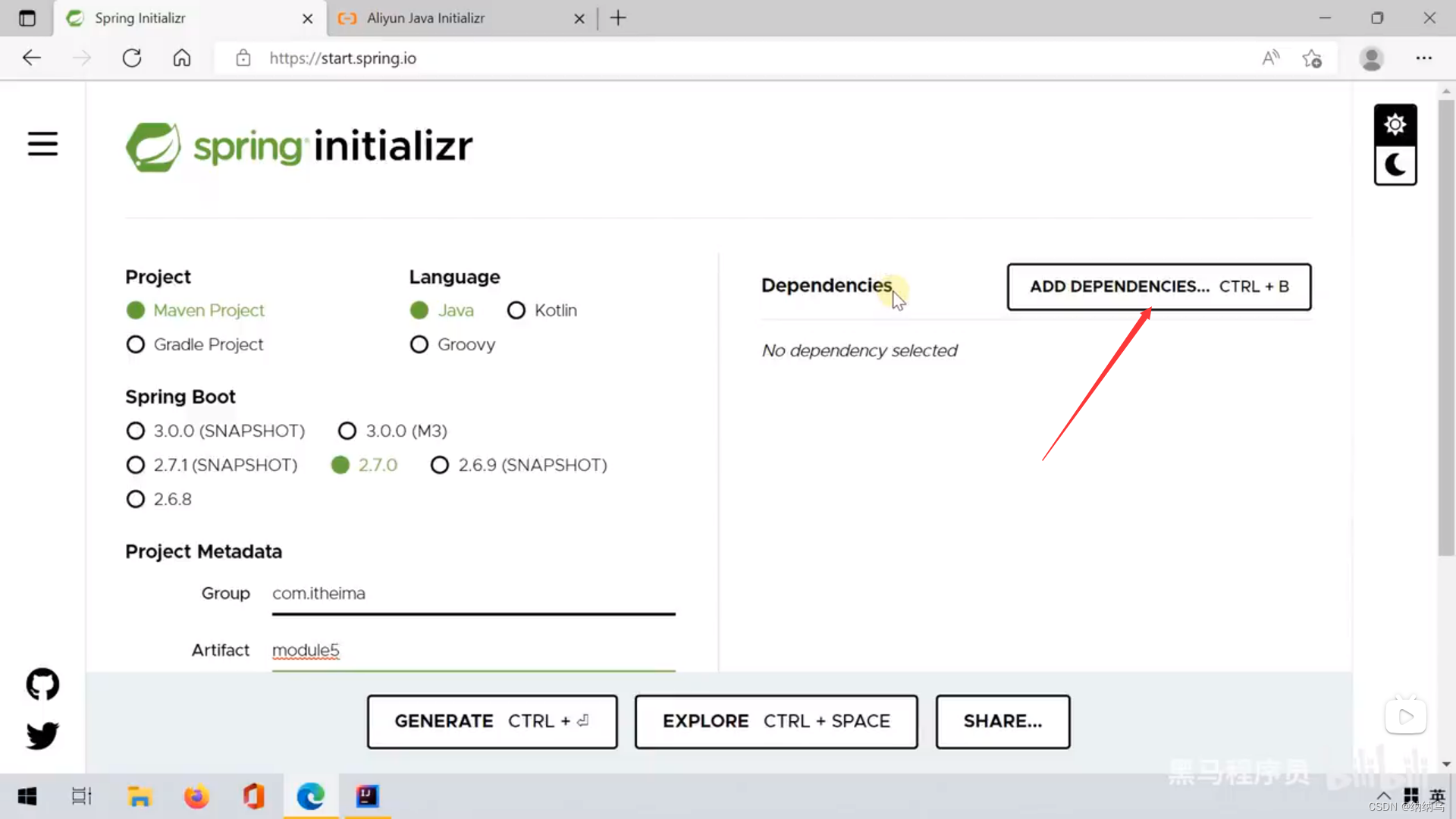Open the browser profile menu
This screenshot has width=1456, height=819.
[x=1371, y=58]
